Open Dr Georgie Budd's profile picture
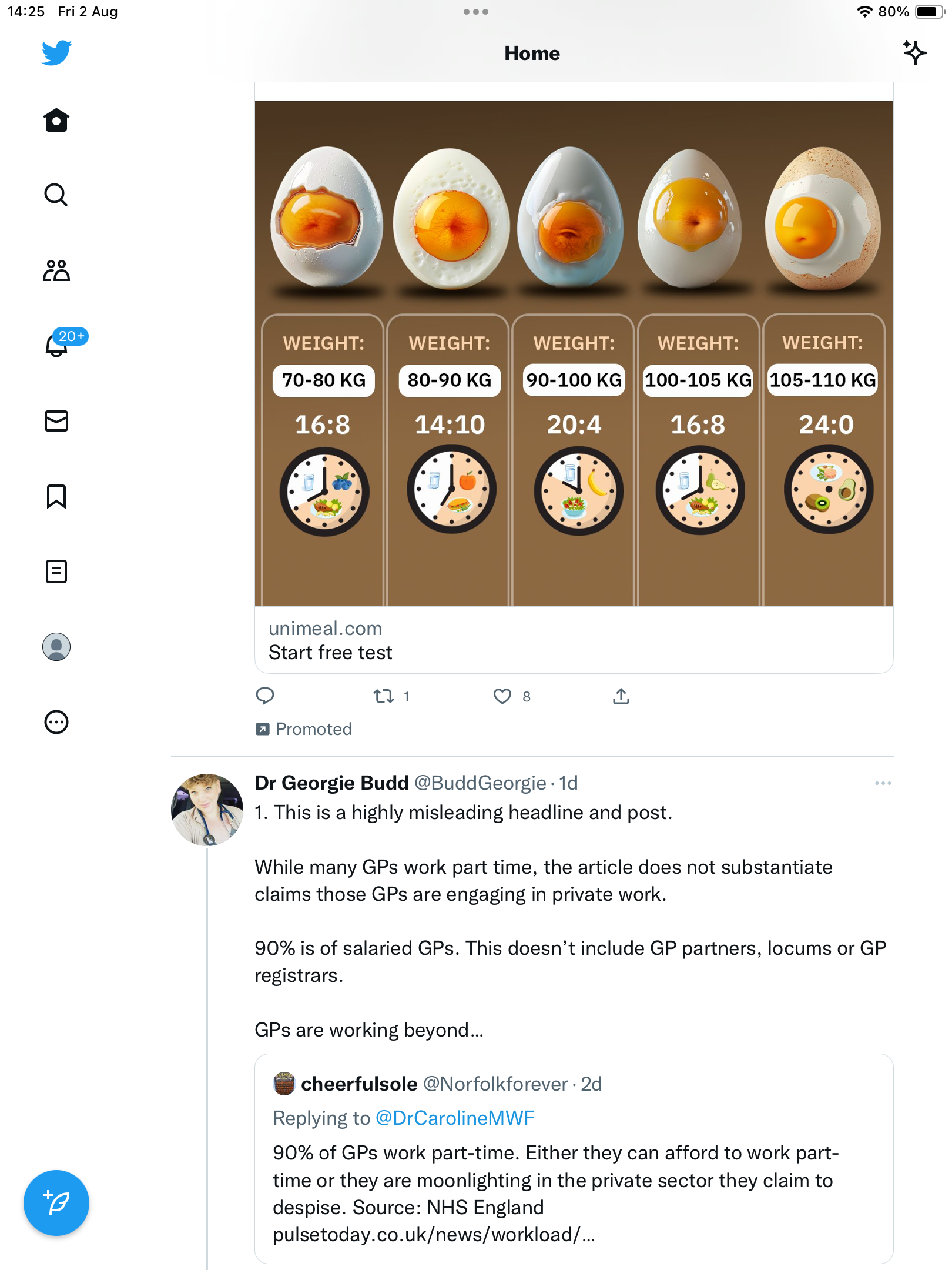The image size is (952, 1270). pos(207,810)
